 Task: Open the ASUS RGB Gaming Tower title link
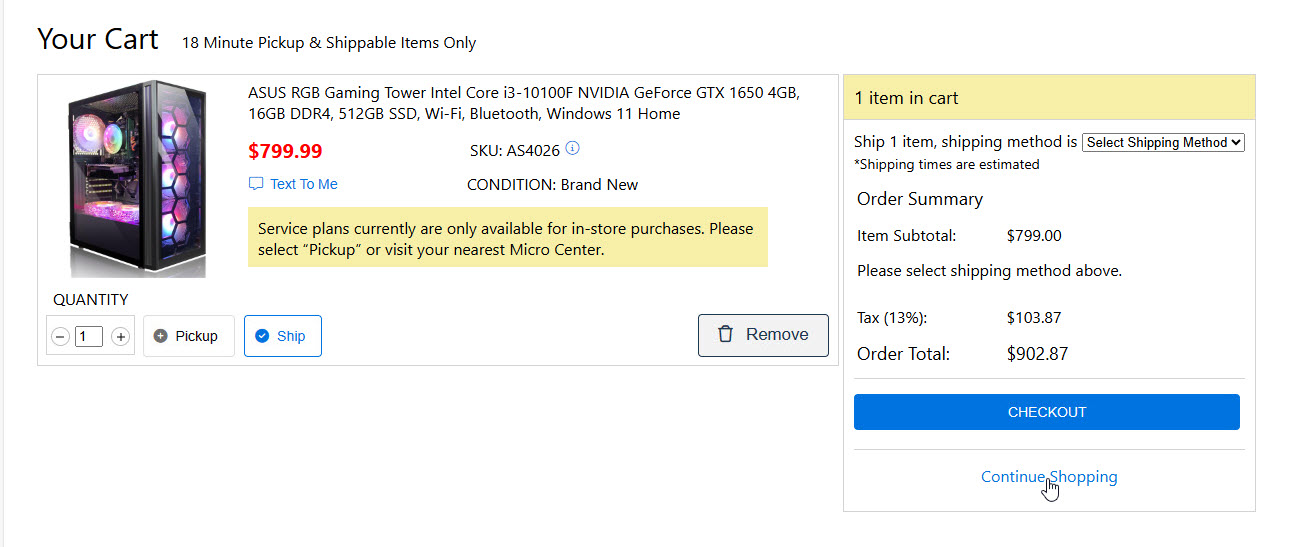coord(523,103)
